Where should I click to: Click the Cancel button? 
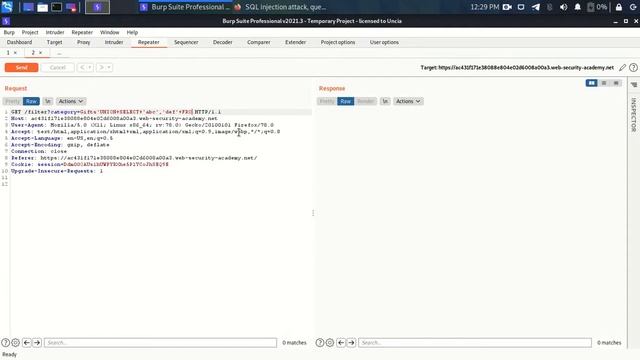pyautogui.click(x=58, y=67)
